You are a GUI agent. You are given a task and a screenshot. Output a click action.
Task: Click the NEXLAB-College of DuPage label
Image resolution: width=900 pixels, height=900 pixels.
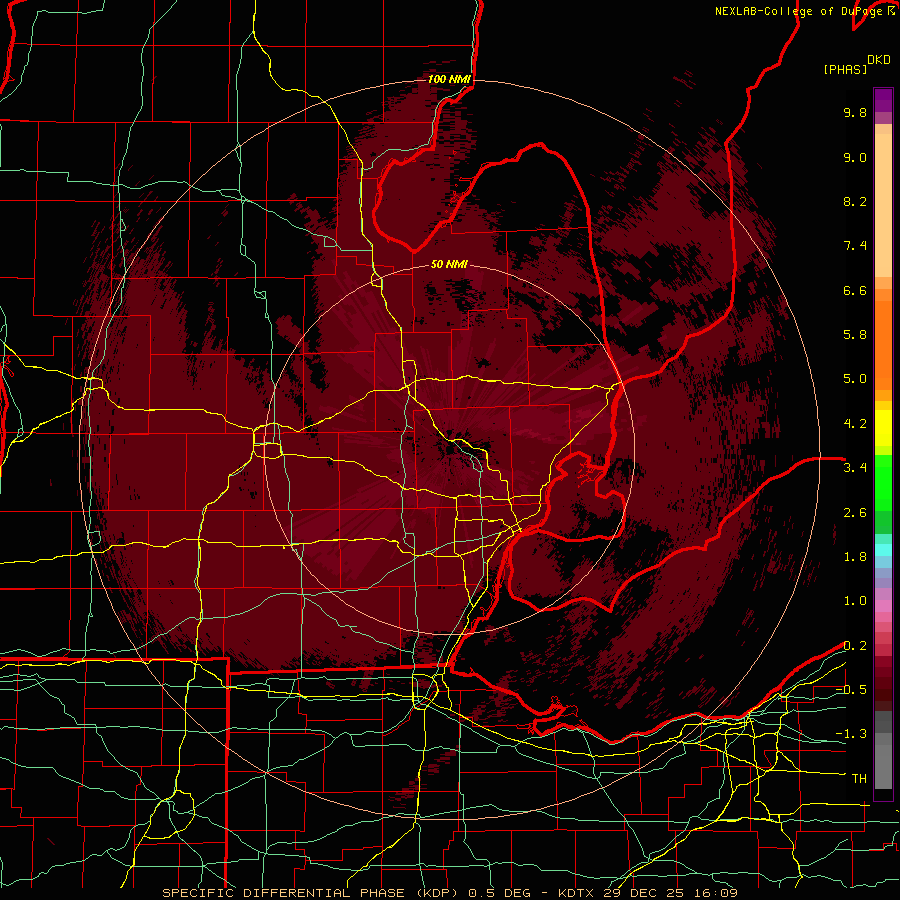coord(805,11)
